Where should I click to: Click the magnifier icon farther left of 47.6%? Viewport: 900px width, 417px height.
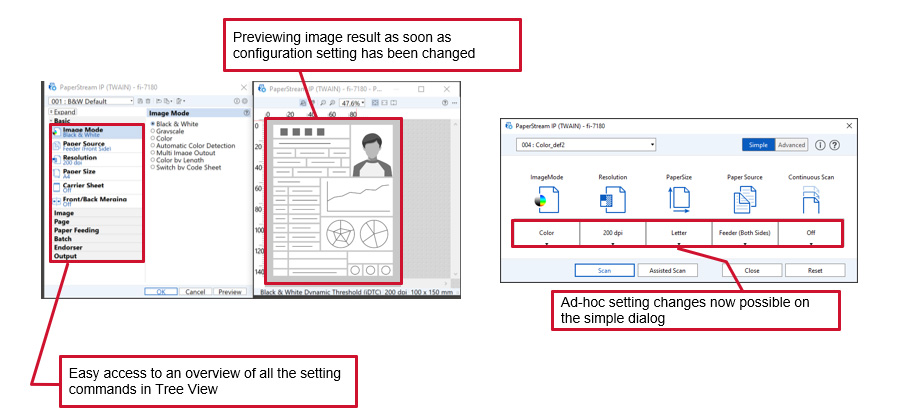coord(324,103)
